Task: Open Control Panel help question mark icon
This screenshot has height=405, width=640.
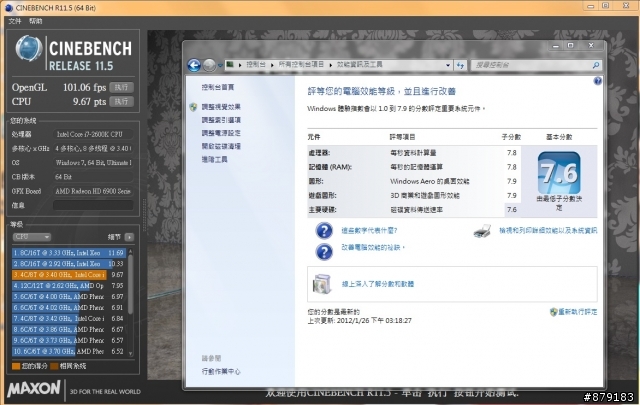Action: pos(598,81)
